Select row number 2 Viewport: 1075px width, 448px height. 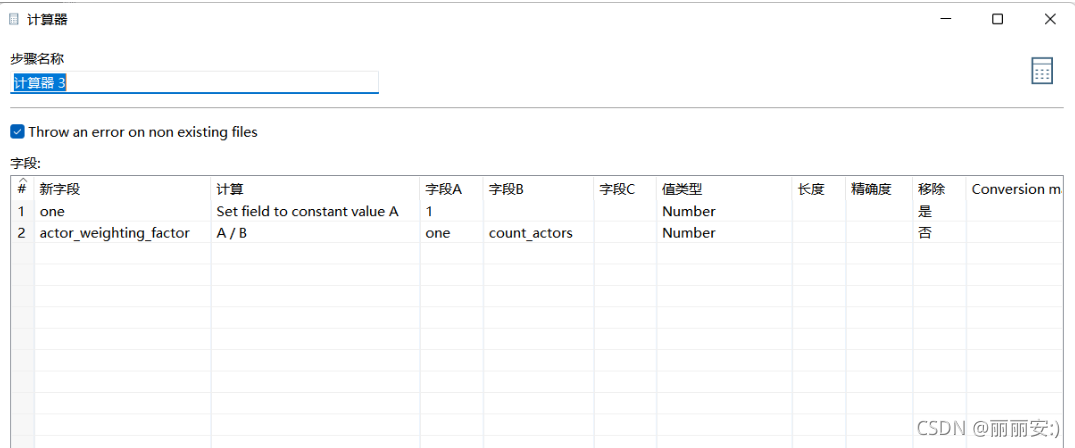(x=23, y=233)
